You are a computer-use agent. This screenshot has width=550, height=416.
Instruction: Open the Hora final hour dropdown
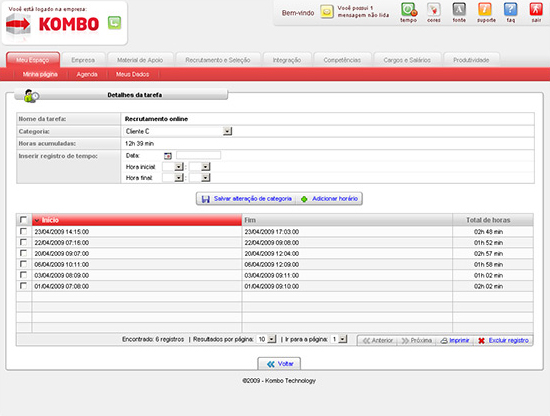click(x=179, y=178)
